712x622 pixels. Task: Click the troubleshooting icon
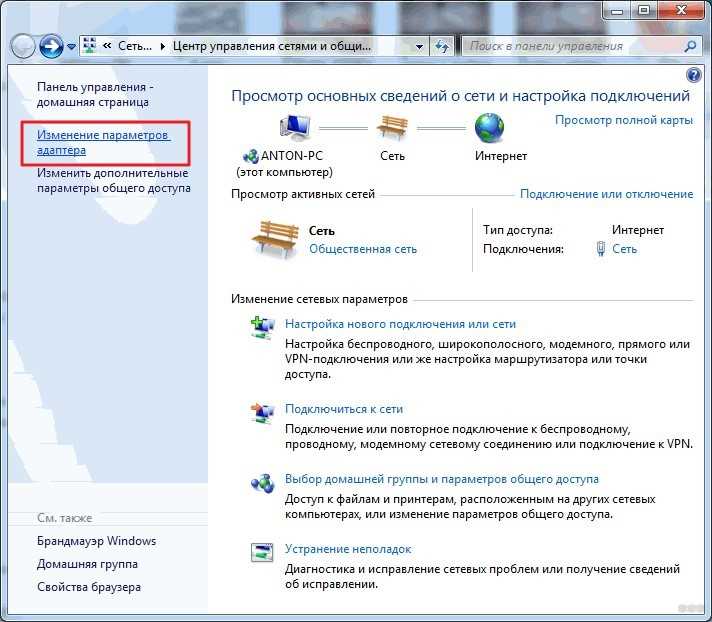[262, 553]
